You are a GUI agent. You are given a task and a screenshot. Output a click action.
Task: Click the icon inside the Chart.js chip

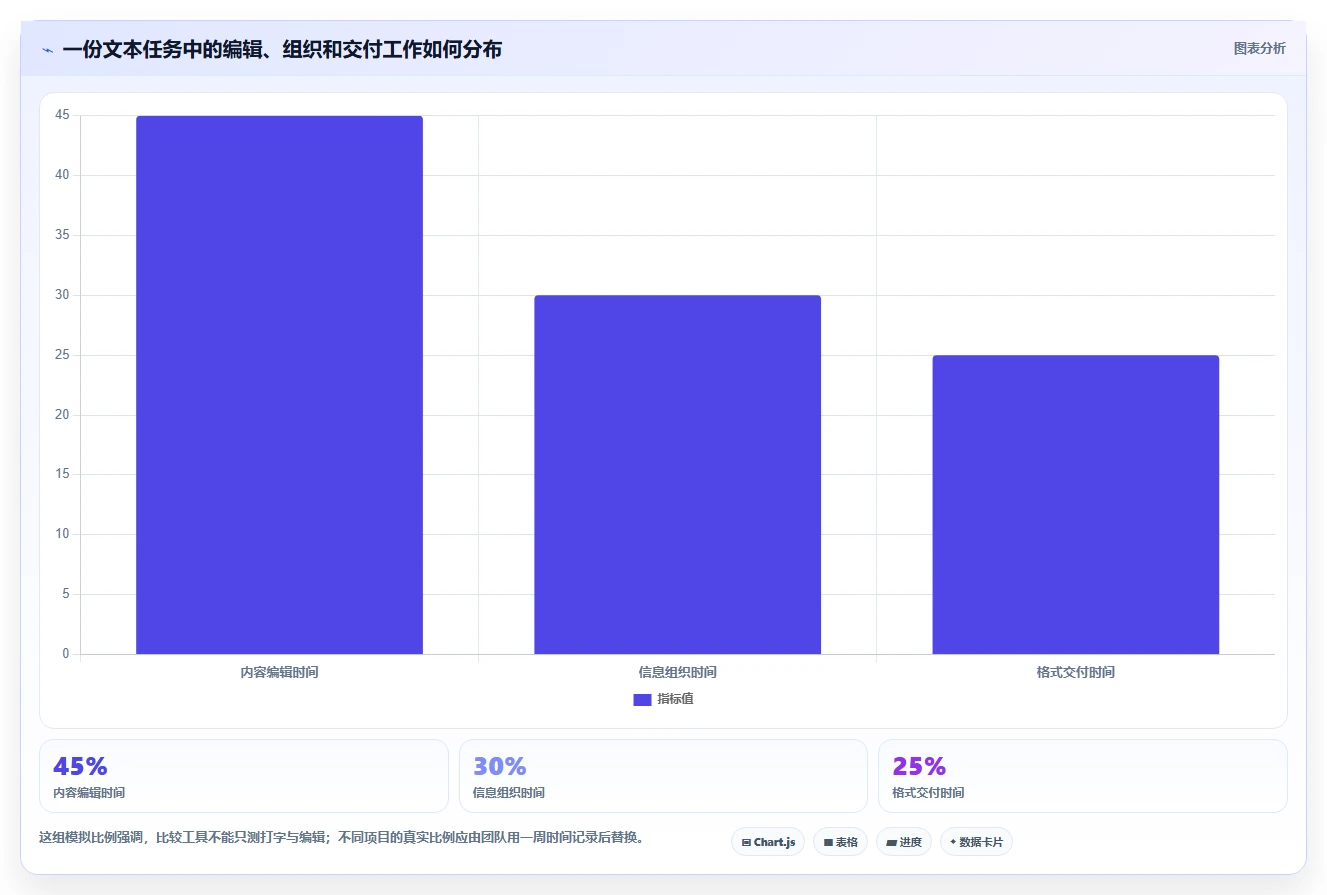[x=746, y=843]
